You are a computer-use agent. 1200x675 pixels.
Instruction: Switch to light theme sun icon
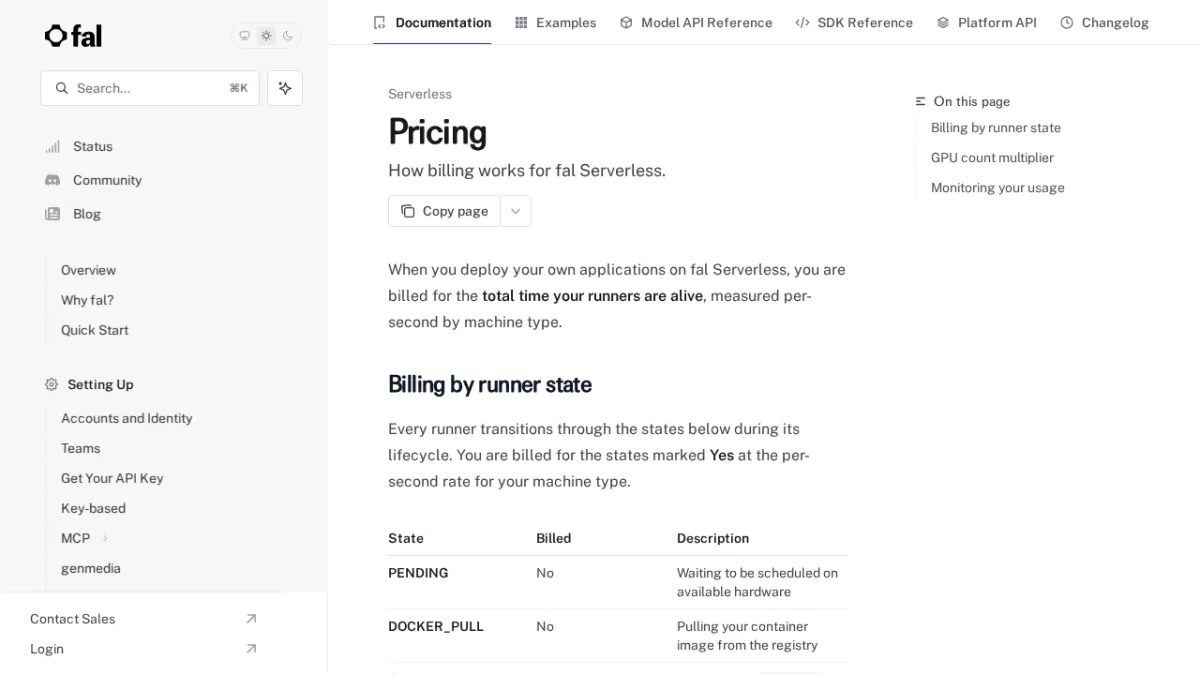(x=266, y=36)
